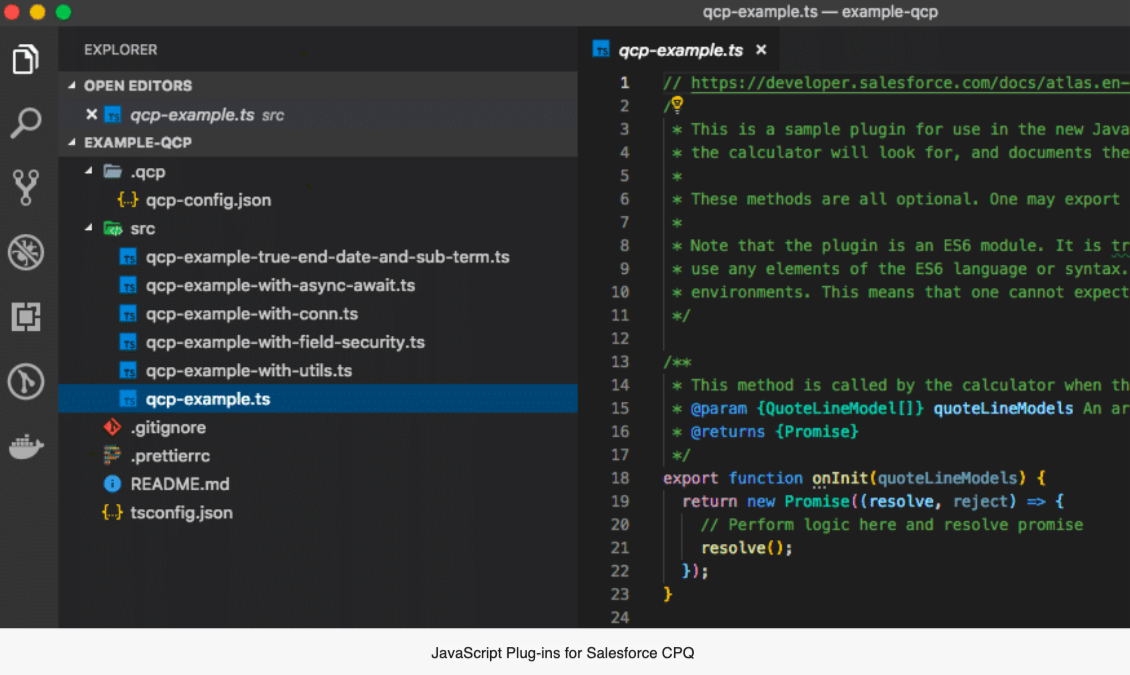Screen dimensions: 1130x675
Task: Click the lightbulb quick-fix icon on line 2
Action: coord(676,105)
